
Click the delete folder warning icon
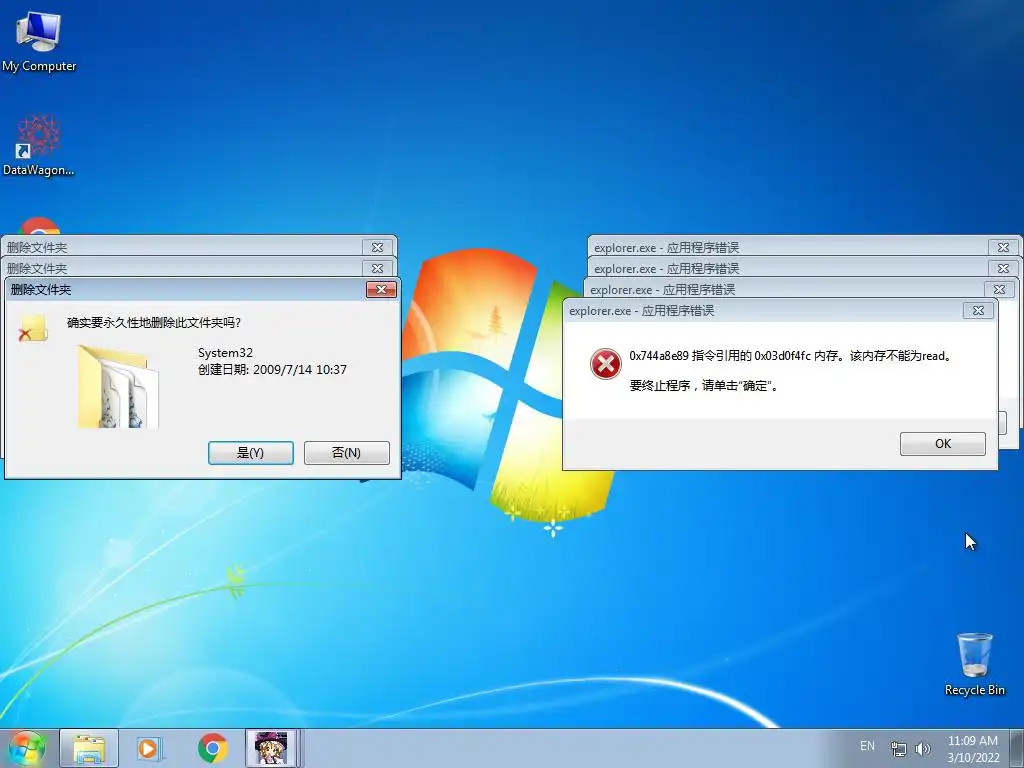click(33, 328)
